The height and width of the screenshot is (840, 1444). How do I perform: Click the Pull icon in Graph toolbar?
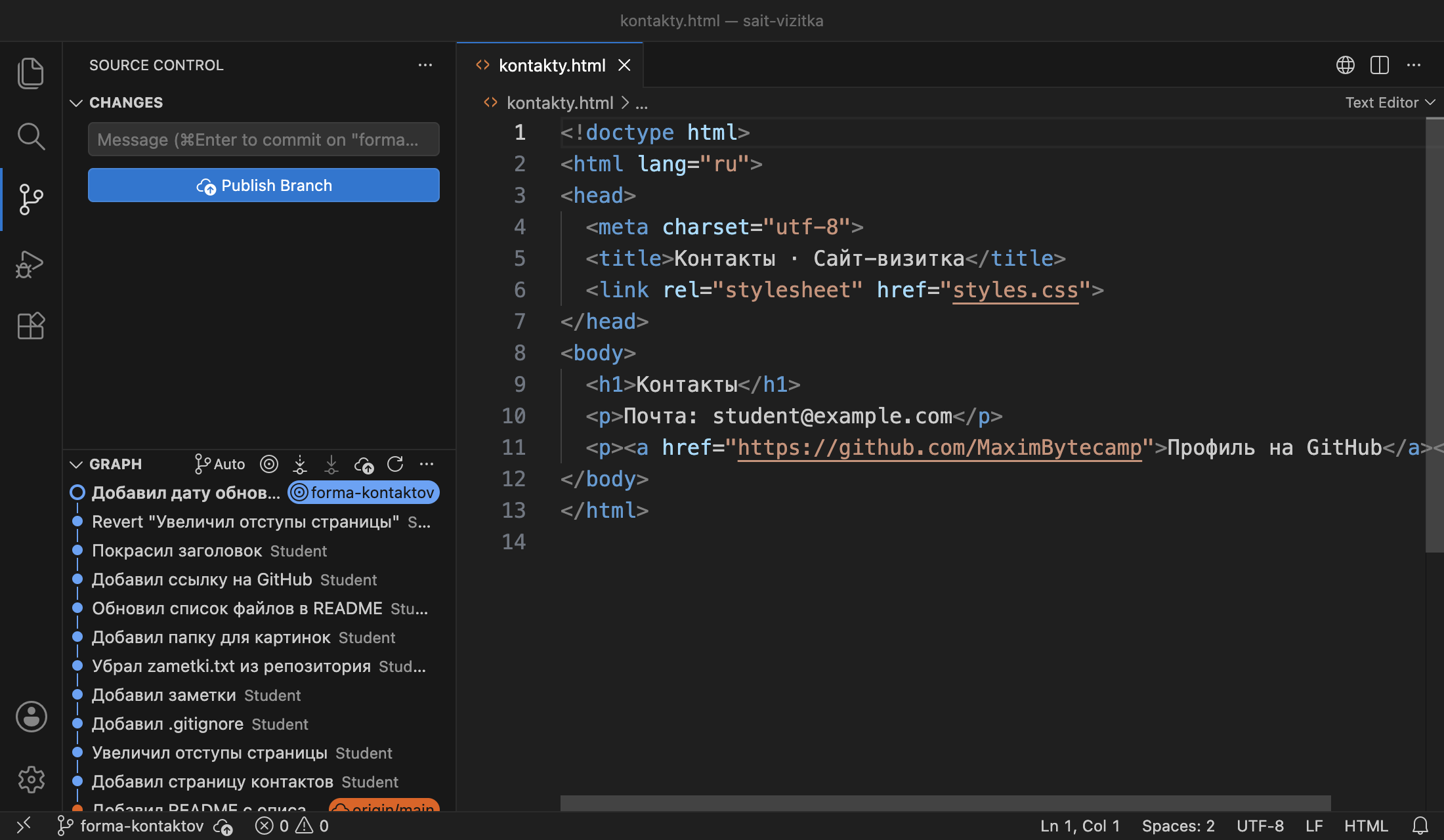coord(331,464)
